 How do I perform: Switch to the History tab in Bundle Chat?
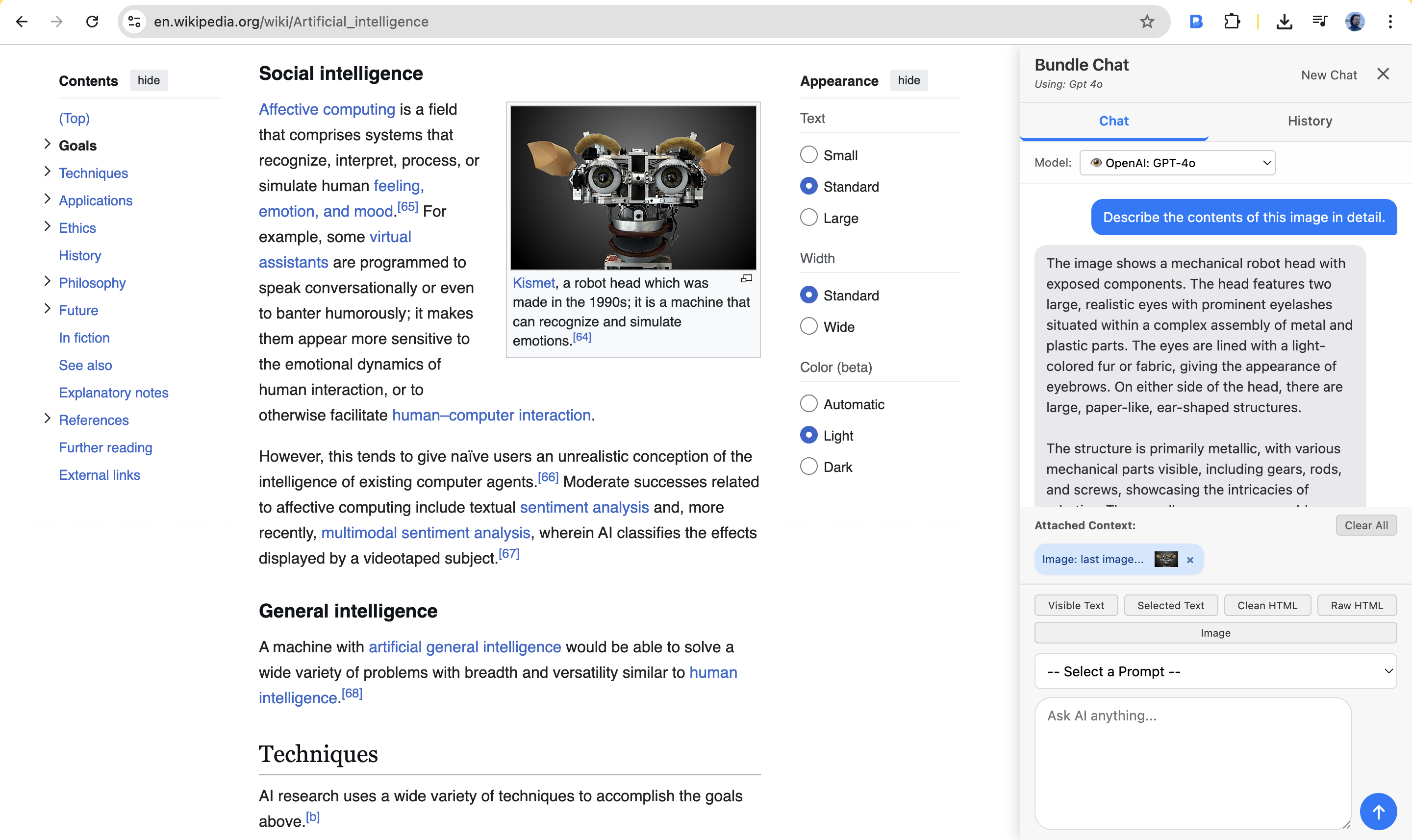tap(1310, 121)
